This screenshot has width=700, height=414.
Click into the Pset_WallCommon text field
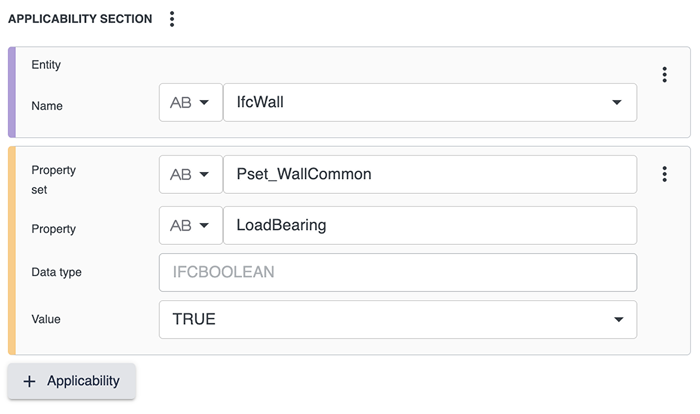430,174
